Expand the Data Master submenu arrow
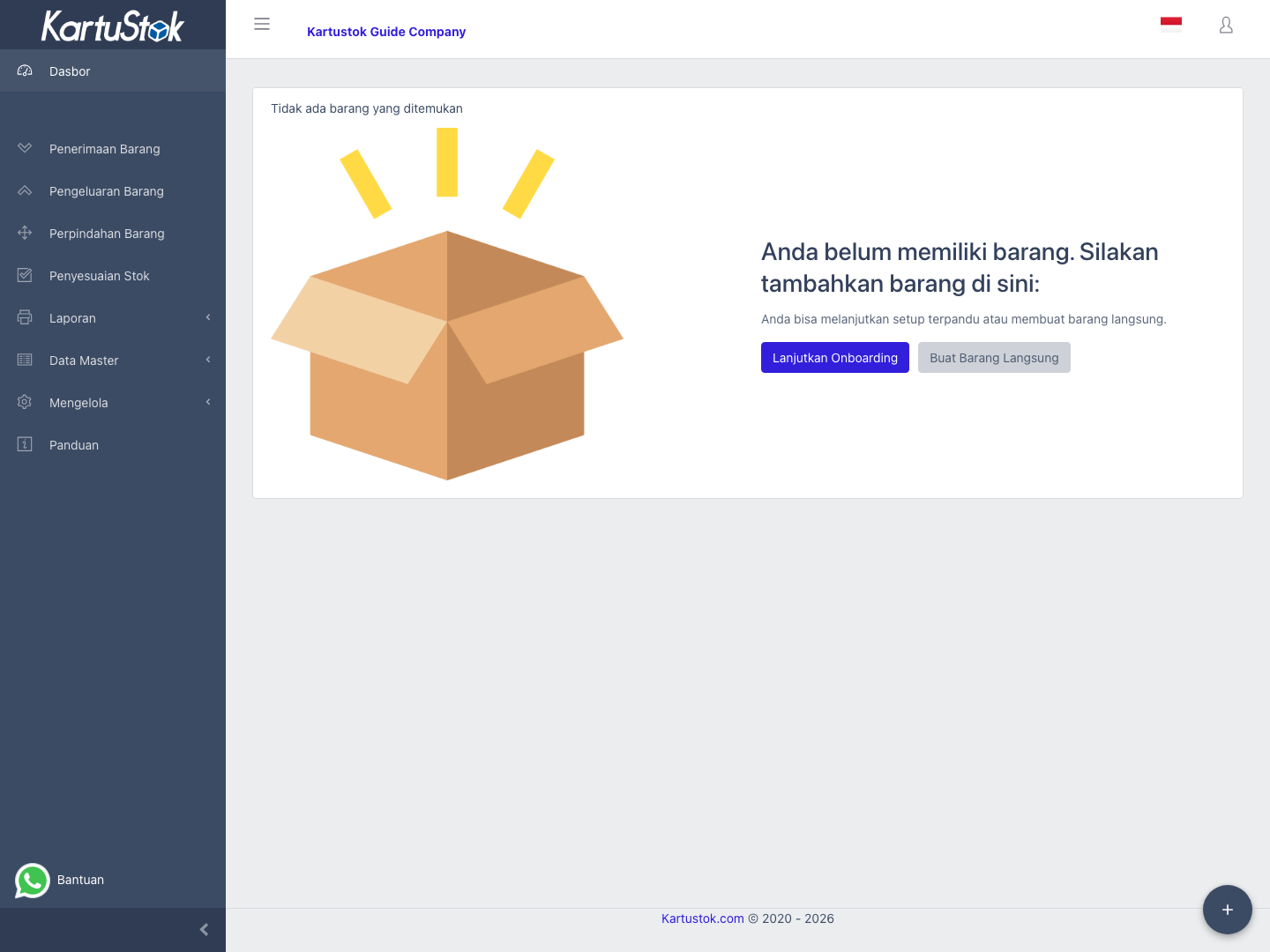This screenshot has width=1270, height=952. [208, 360]
